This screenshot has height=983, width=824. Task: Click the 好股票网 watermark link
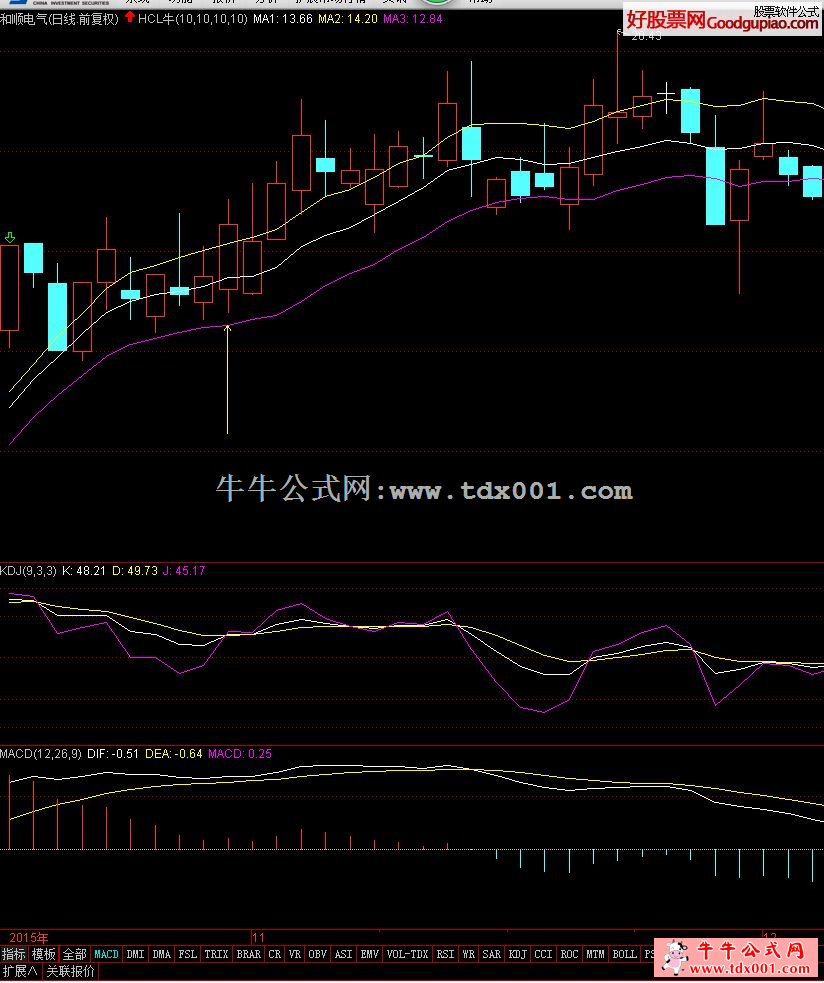666,20
